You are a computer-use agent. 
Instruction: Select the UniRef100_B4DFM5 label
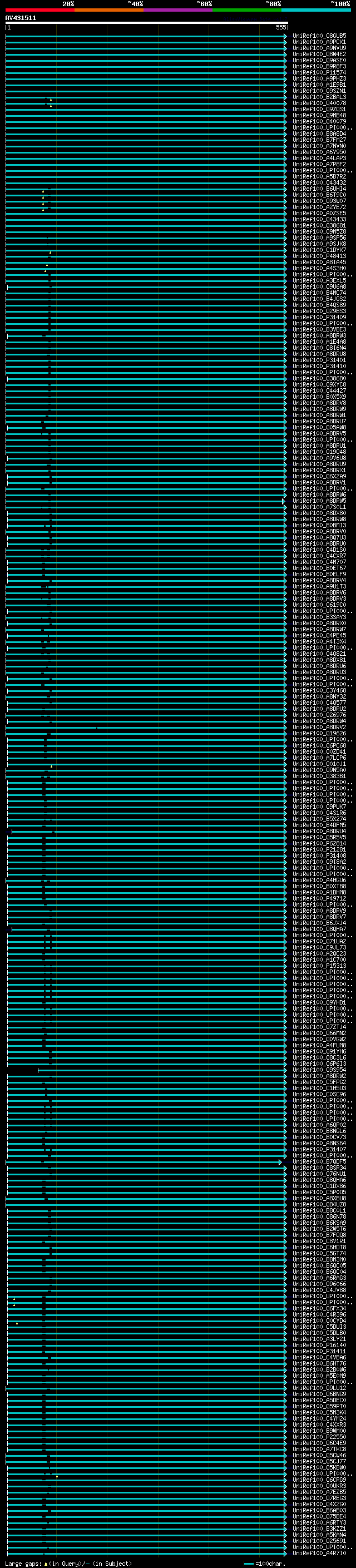pyautogui.click(x=319, y=825)
